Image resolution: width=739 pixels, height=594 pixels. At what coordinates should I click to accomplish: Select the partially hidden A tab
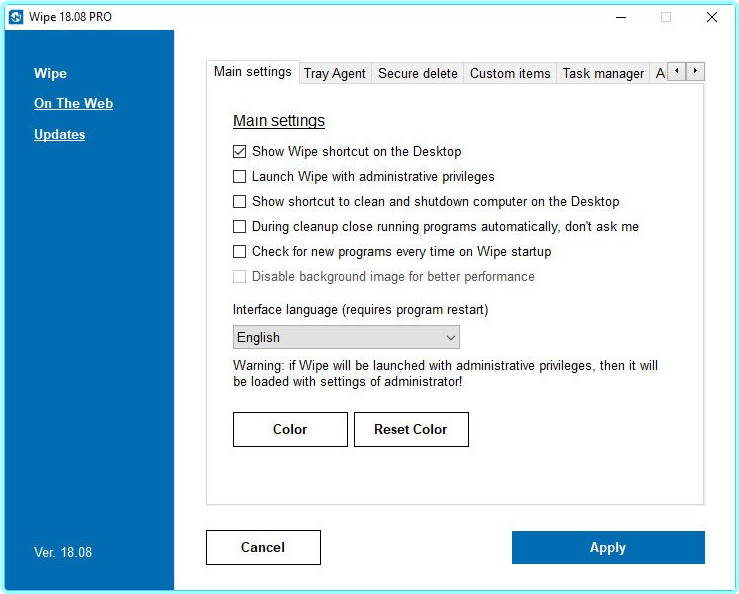tap(659, 74)
